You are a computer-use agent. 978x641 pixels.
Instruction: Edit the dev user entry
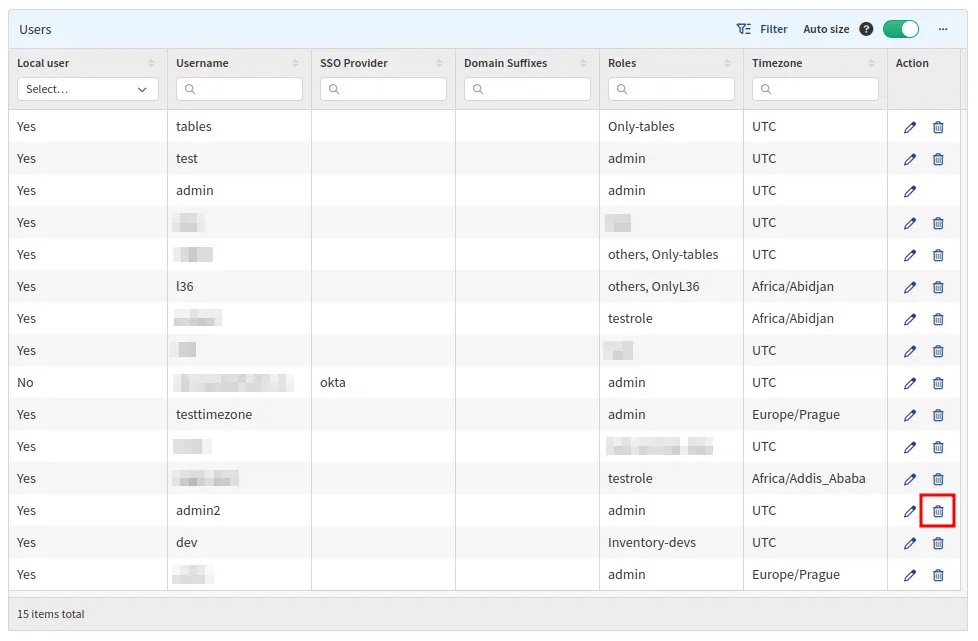click(x=910, y=543)
